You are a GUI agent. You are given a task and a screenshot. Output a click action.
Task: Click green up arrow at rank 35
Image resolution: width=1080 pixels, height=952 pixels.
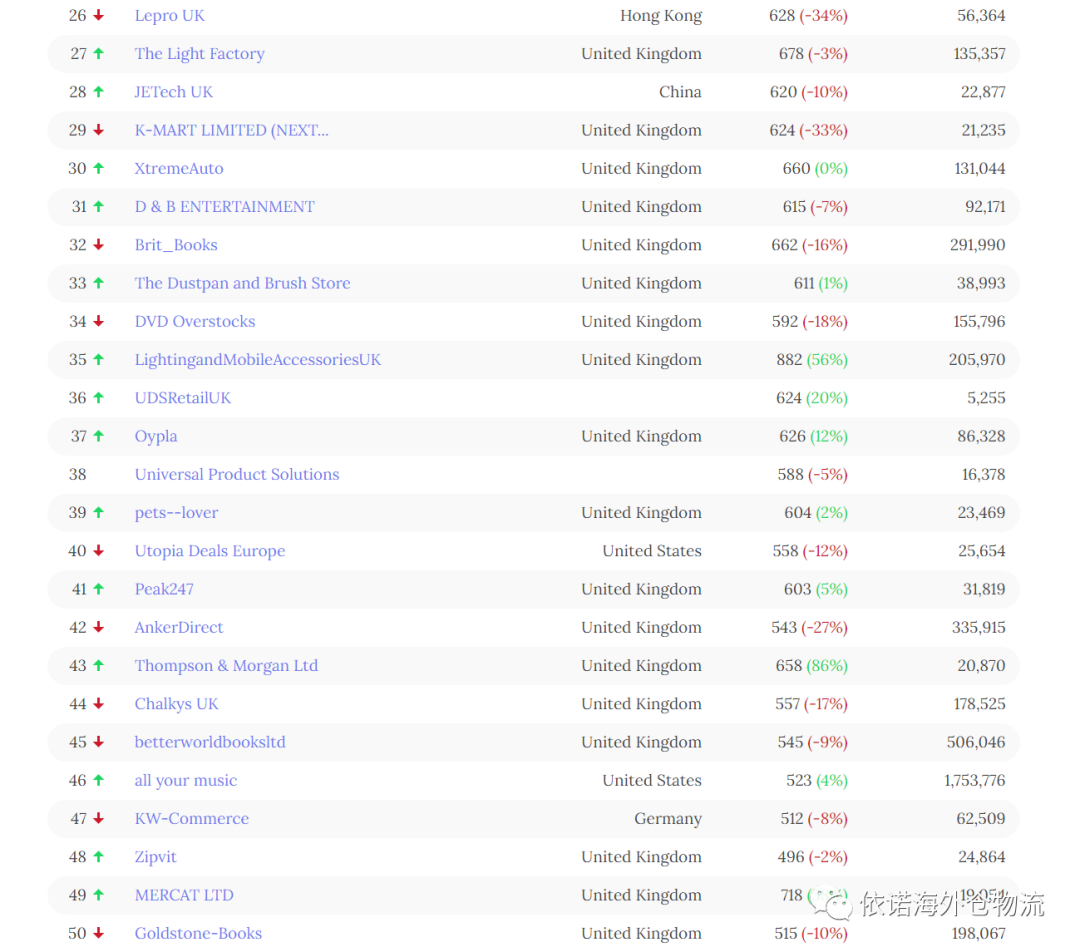pos(98,359)
